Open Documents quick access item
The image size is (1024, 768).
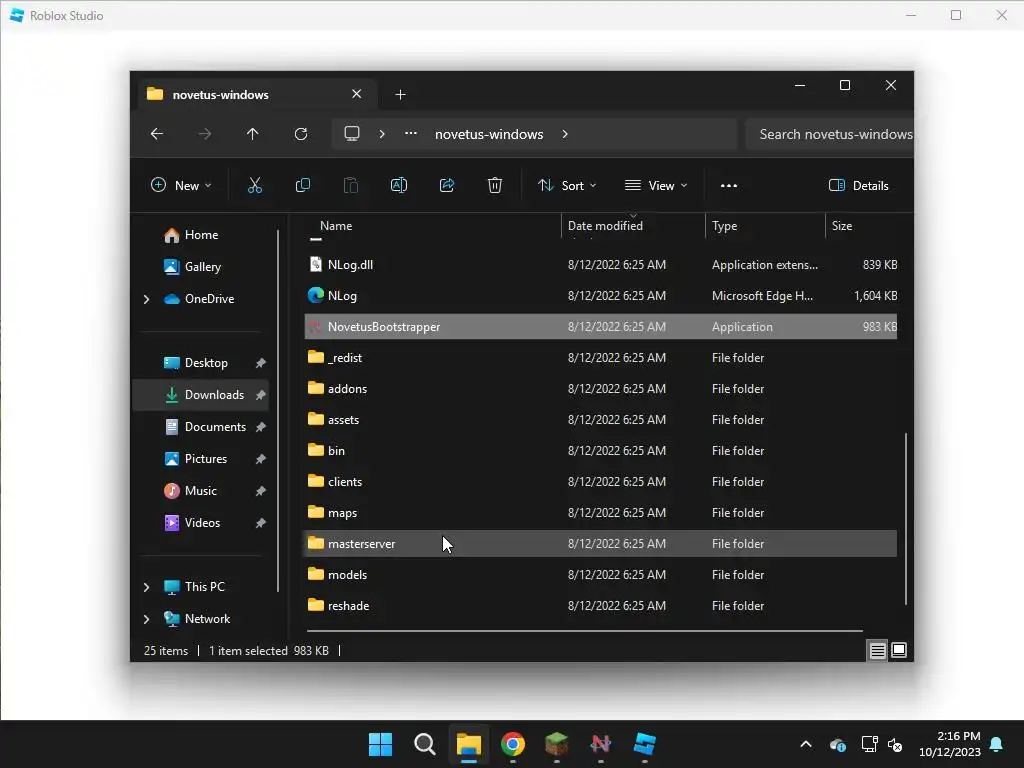[215, 426]
